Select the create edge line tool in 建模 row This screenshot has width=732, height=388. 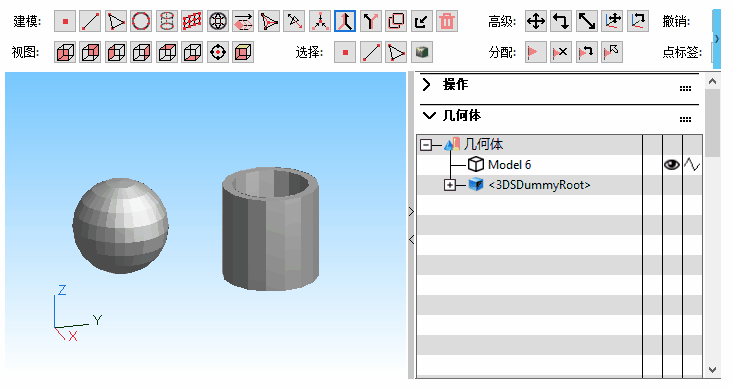click(90, 21)
